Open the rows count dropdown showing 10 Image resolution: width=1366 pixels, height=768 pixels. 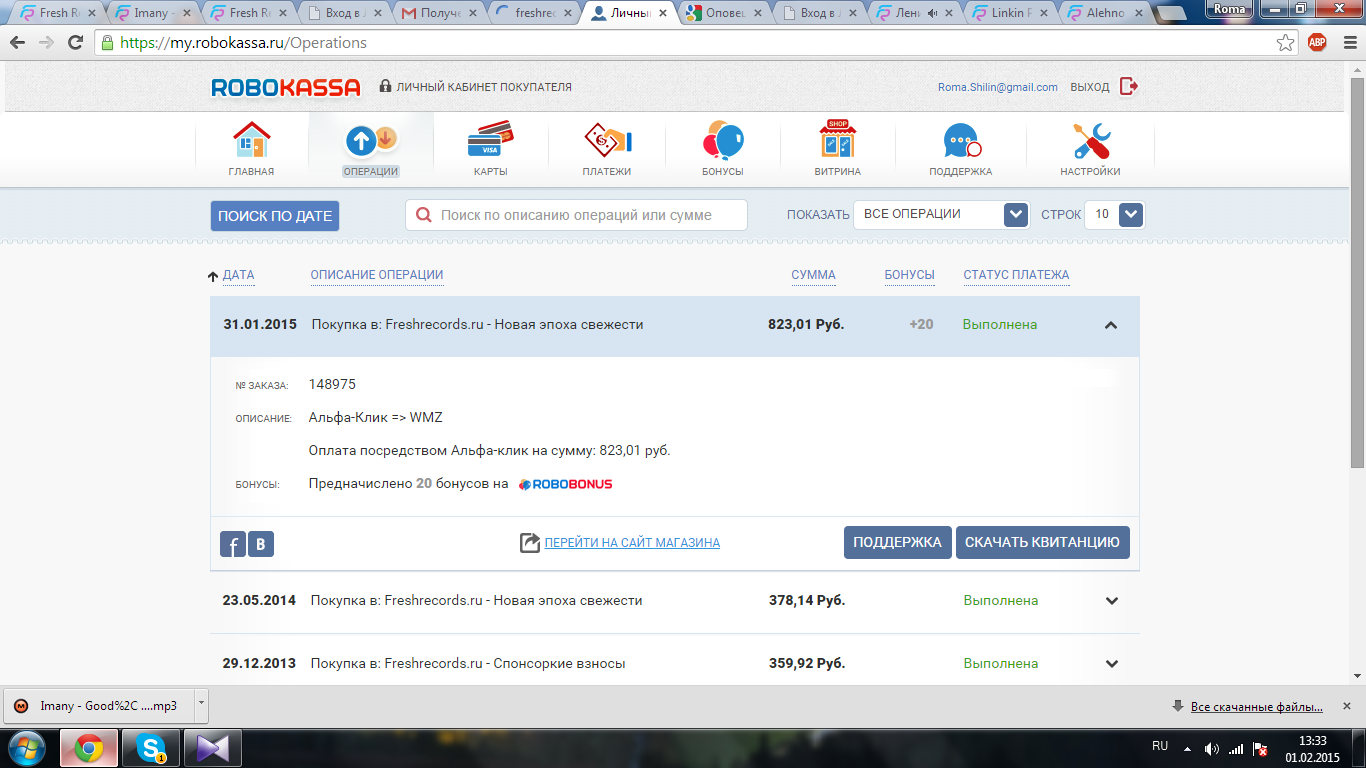(1114, 215)
